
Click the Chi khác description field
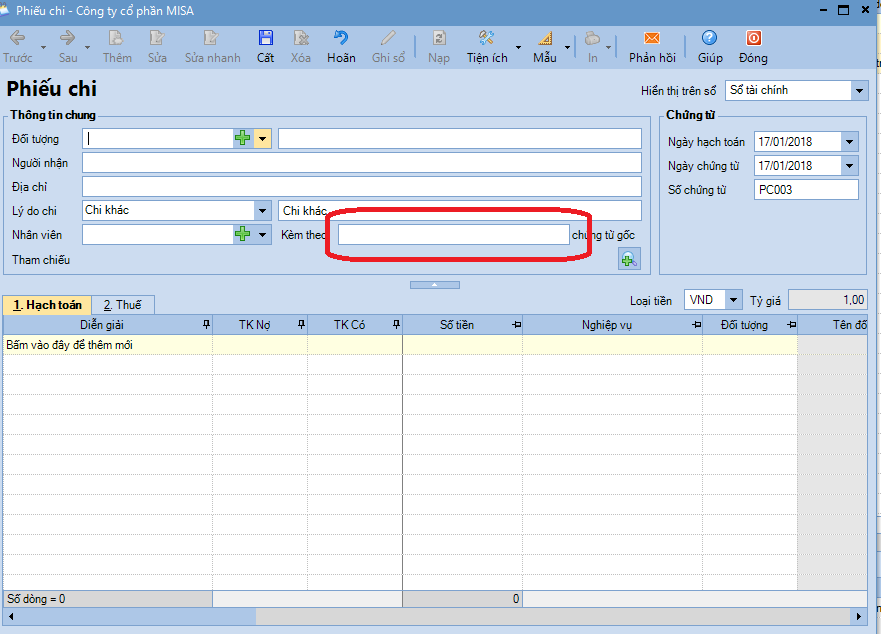click(x=460, y=211)
